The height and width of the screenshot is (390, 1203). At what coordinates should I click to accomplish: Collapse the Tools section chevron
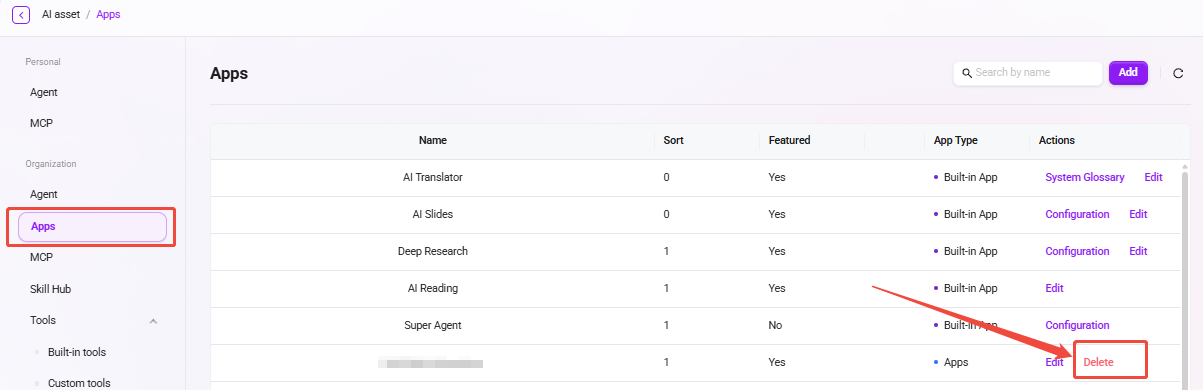coord(153,321)
